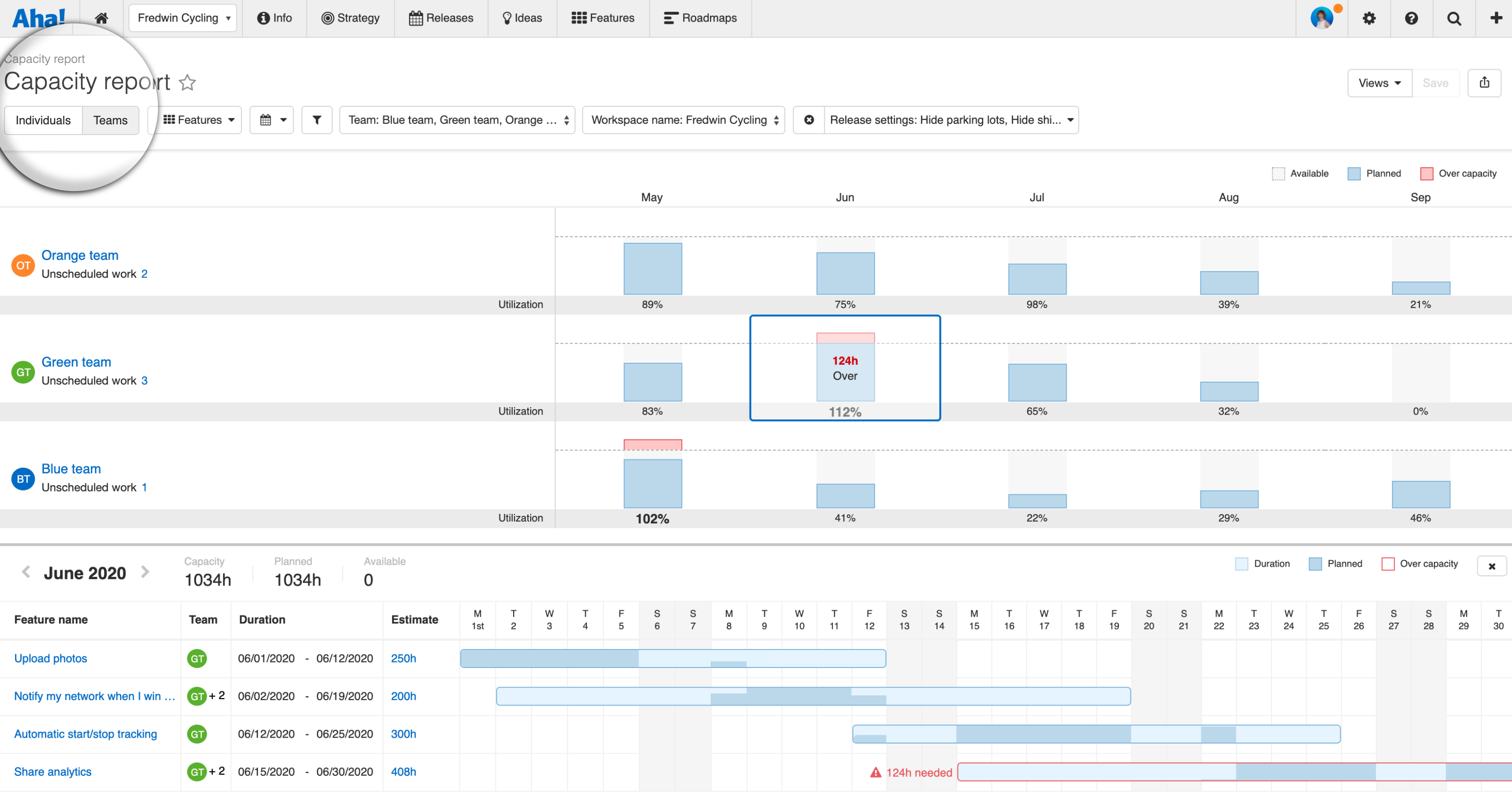Open the Upload photos feature

click(50, 658)
